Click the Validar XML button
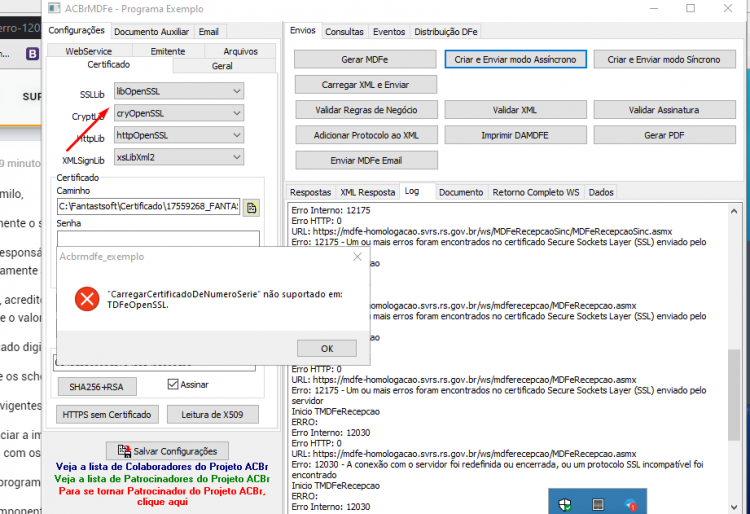750x514 pixels. click(x=515, y=110)
